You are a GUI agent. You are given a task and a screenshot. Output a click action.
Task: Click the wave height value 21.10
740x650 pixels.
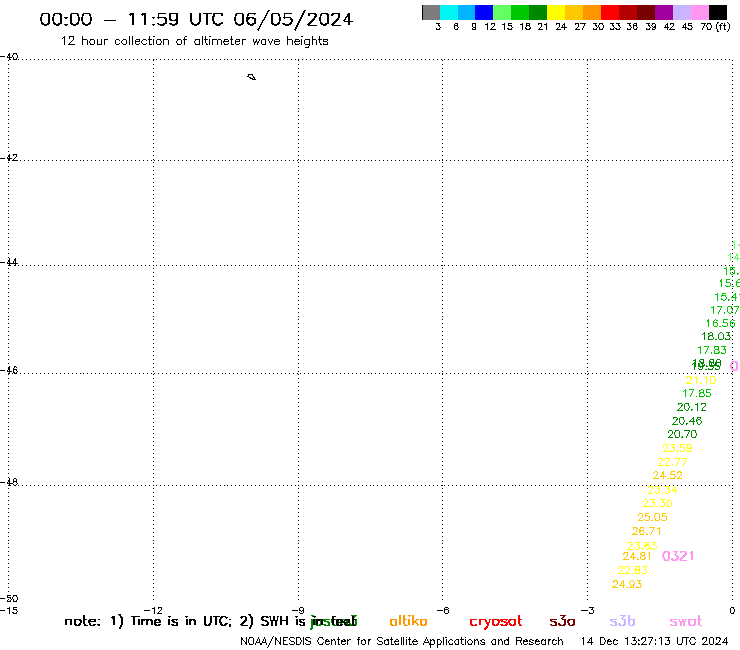click(x=701, y=380)
